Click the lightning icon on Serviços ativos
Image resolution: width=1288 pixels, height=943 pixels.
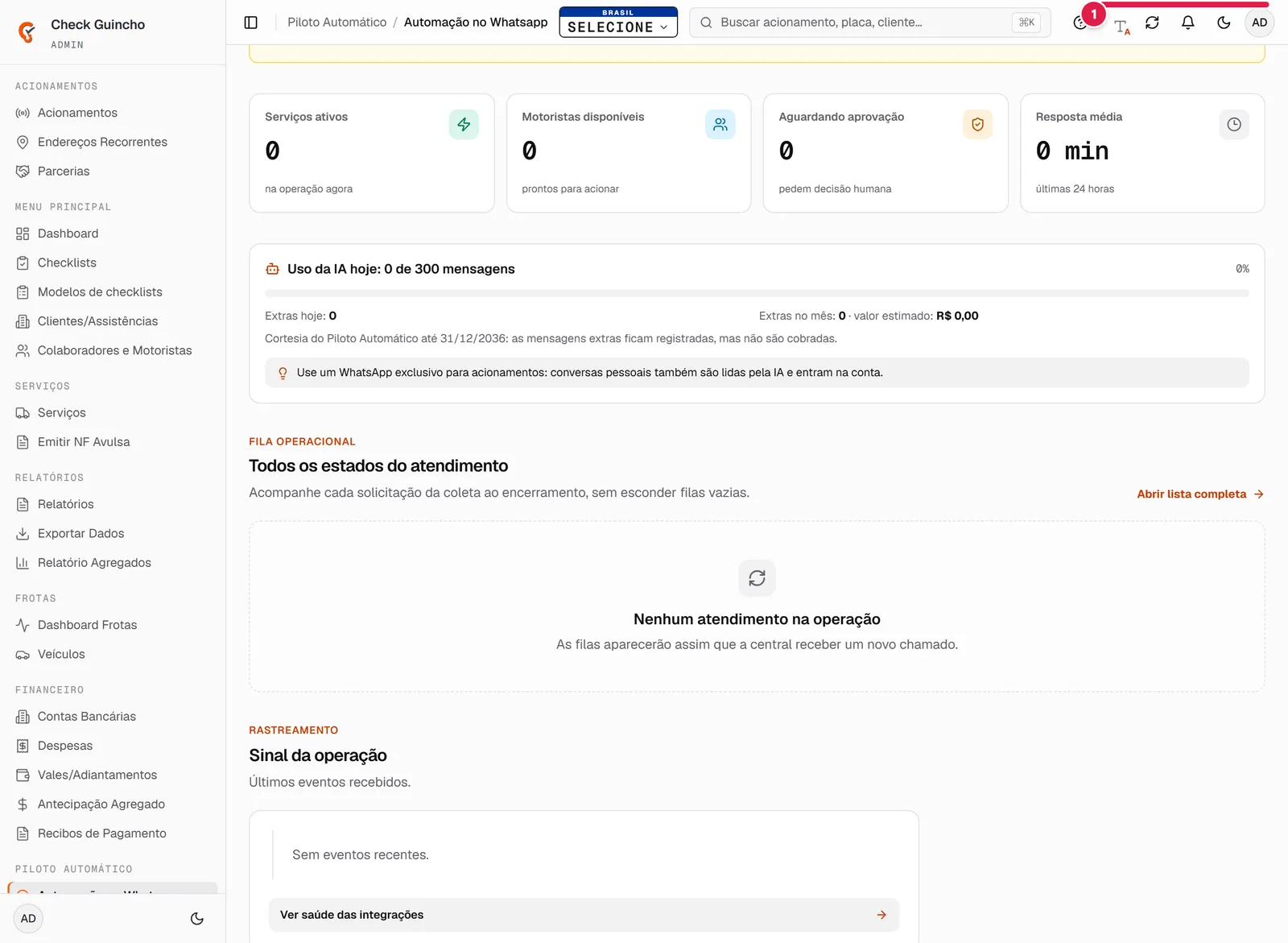464,125
